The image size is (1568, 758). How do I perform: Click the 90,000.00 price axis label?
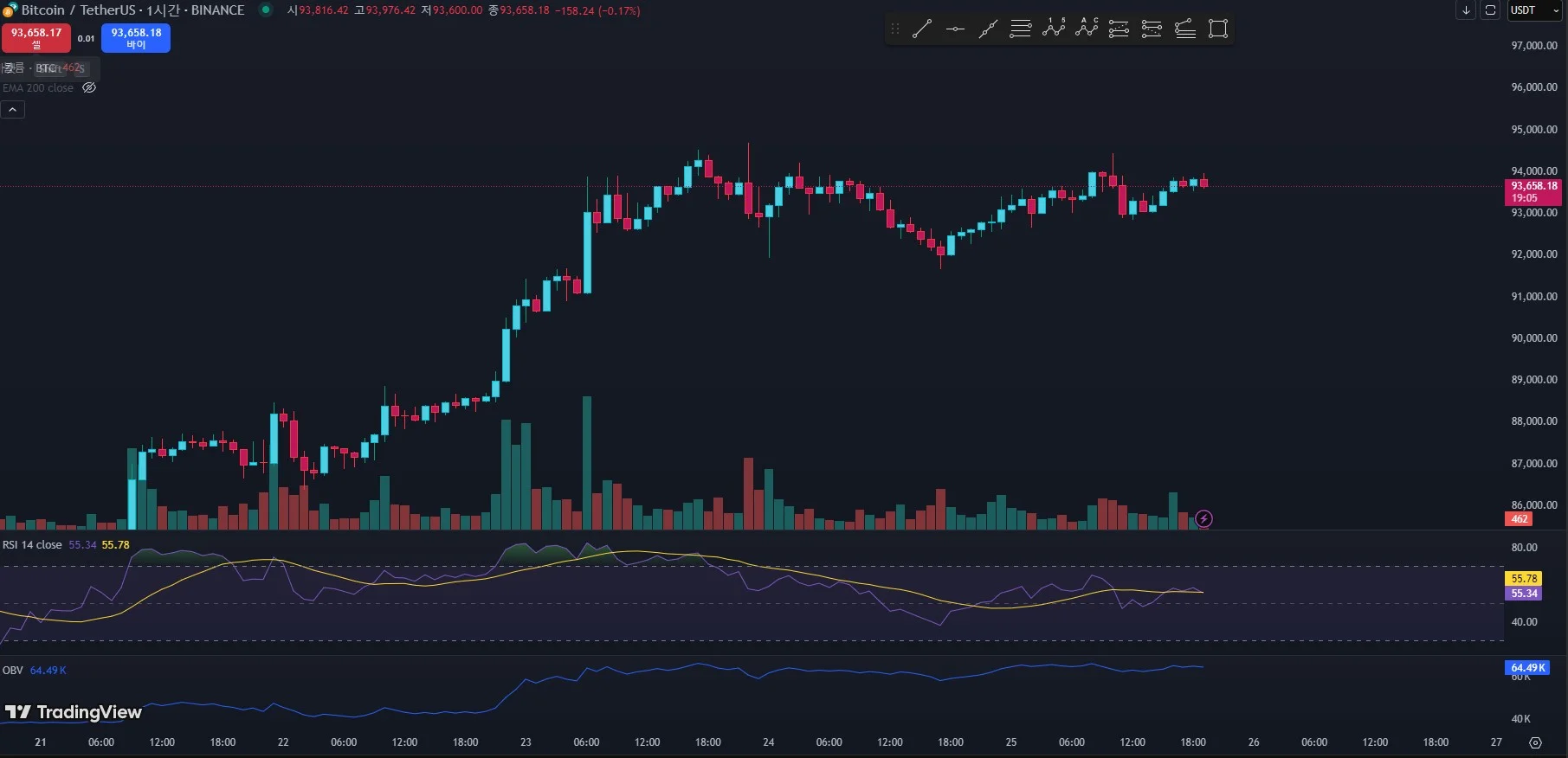click(1534, 338)
